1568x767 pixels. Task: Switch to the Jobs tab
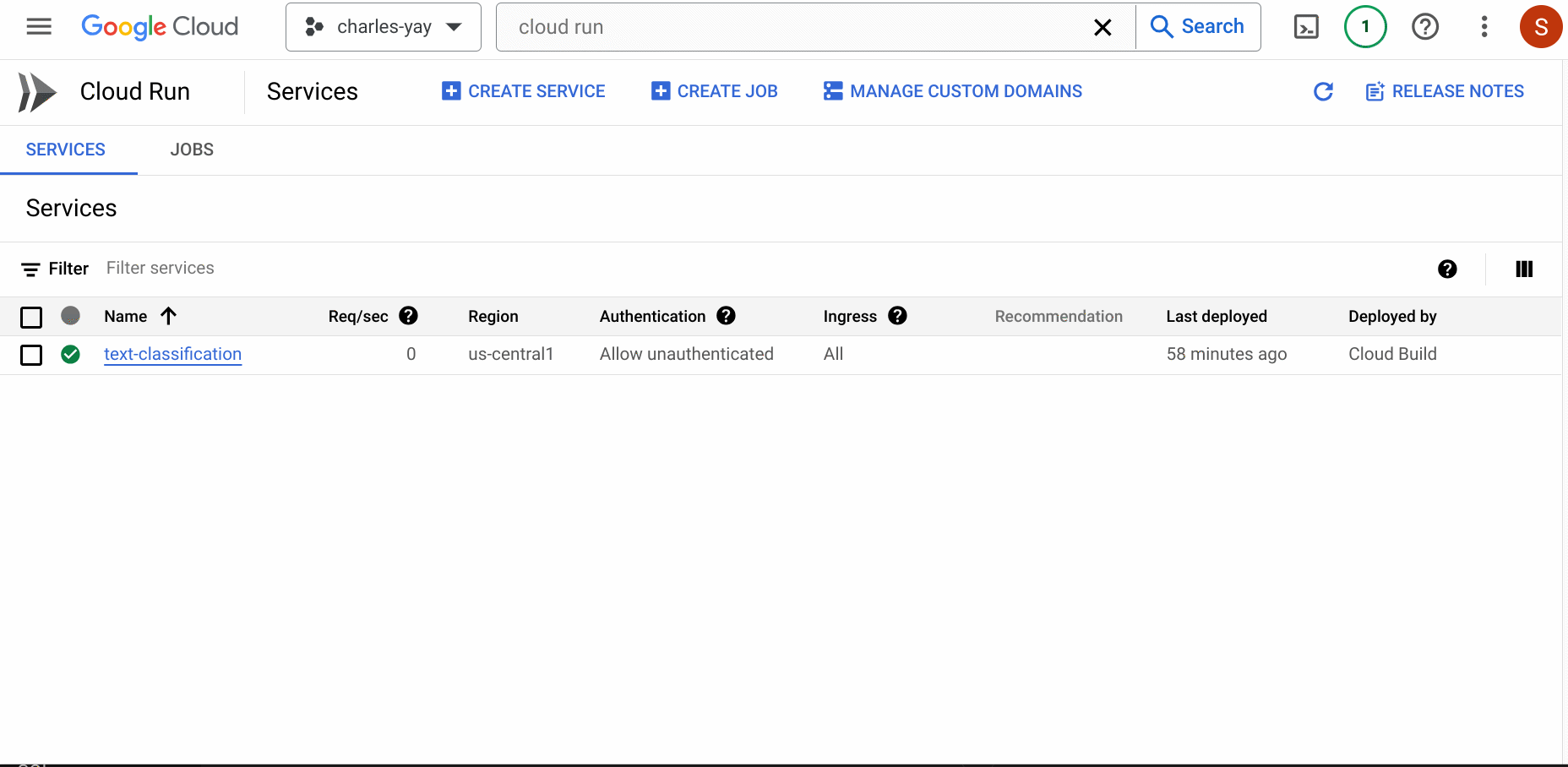[192, 150]
